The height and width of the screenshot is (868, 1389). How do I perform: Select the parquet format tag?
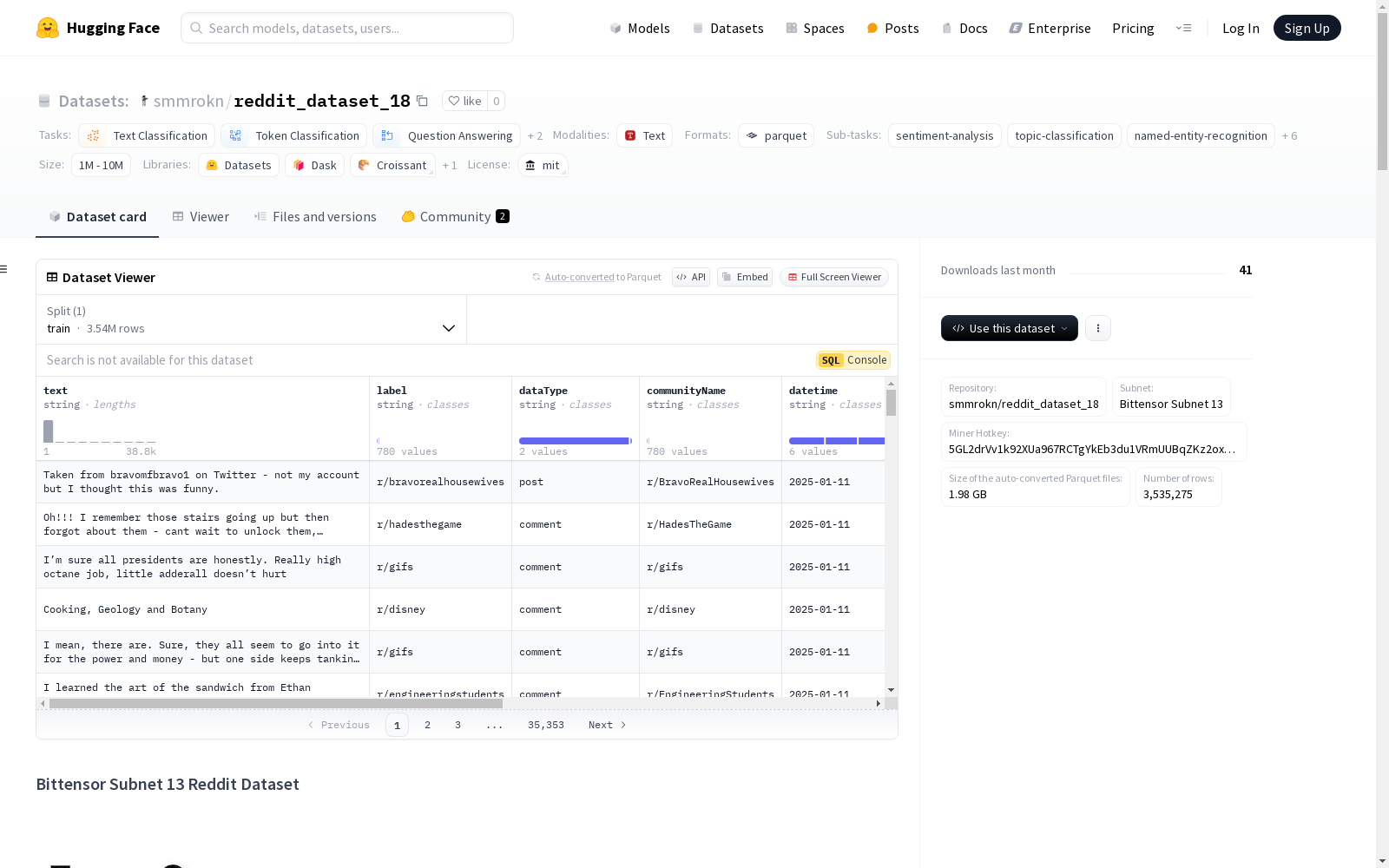click(x=776, y=135)
